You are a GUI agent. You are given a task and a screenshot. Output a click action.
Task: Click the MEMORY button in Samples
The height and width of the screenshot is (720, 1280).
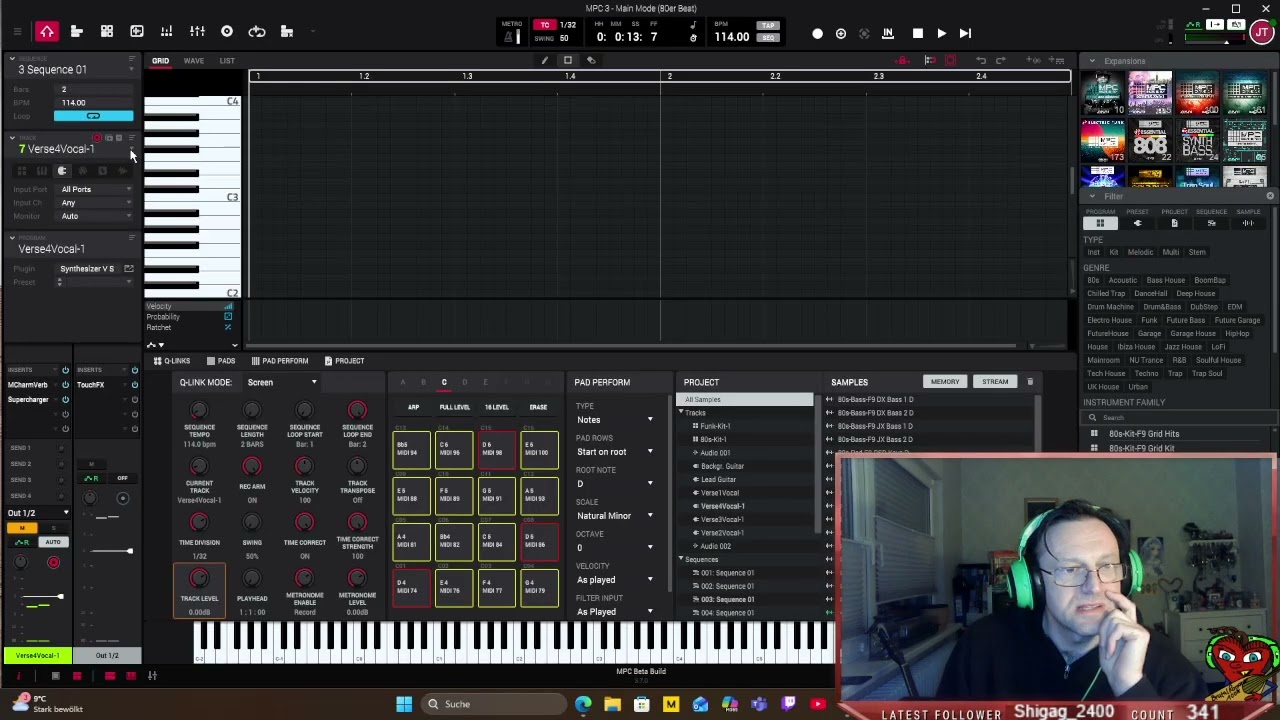point(945,382)
